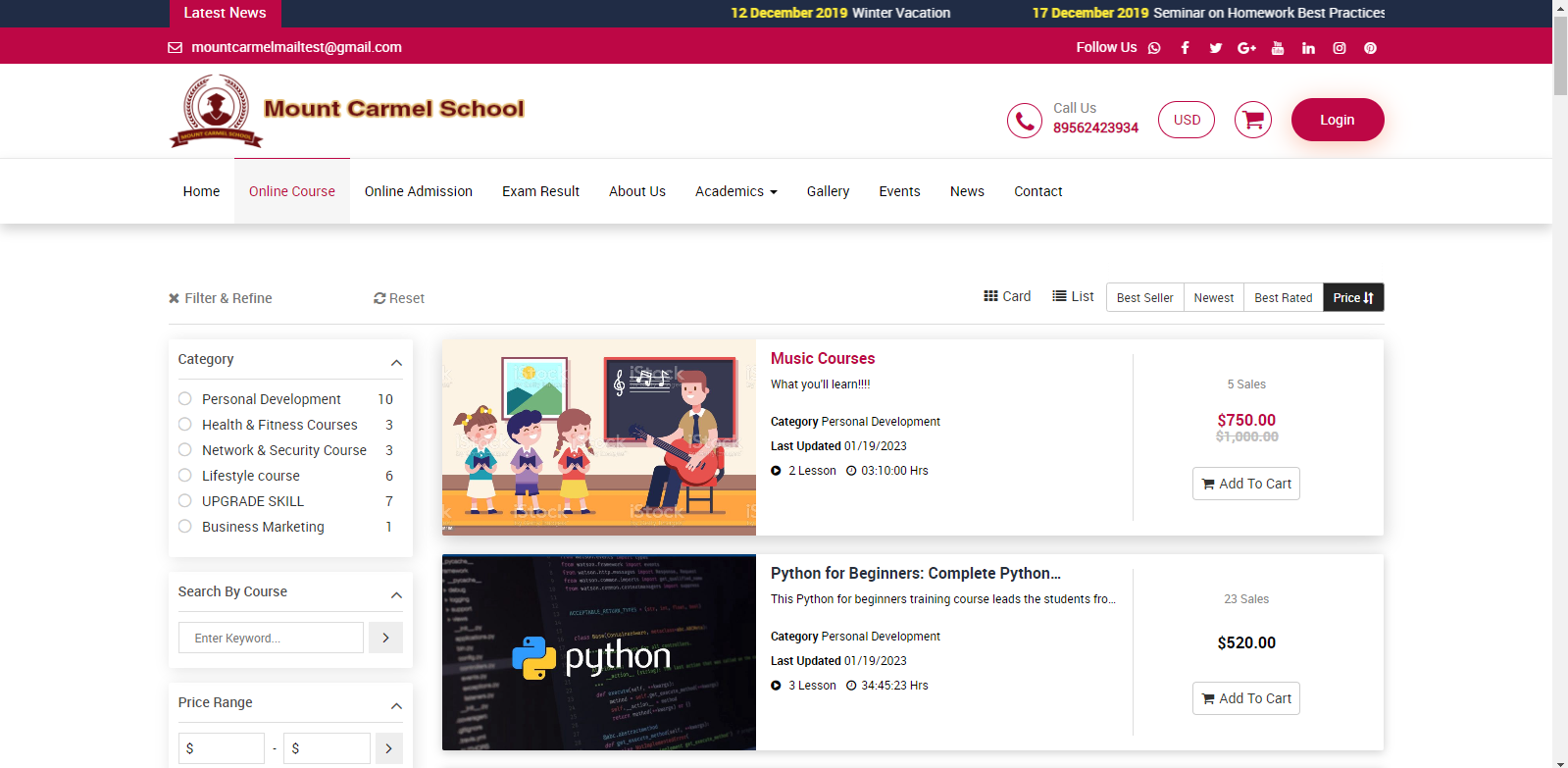Screen dimensions: 1568x768
Task: Select Personal Development category radio
Action: click(x=185, y=399)
